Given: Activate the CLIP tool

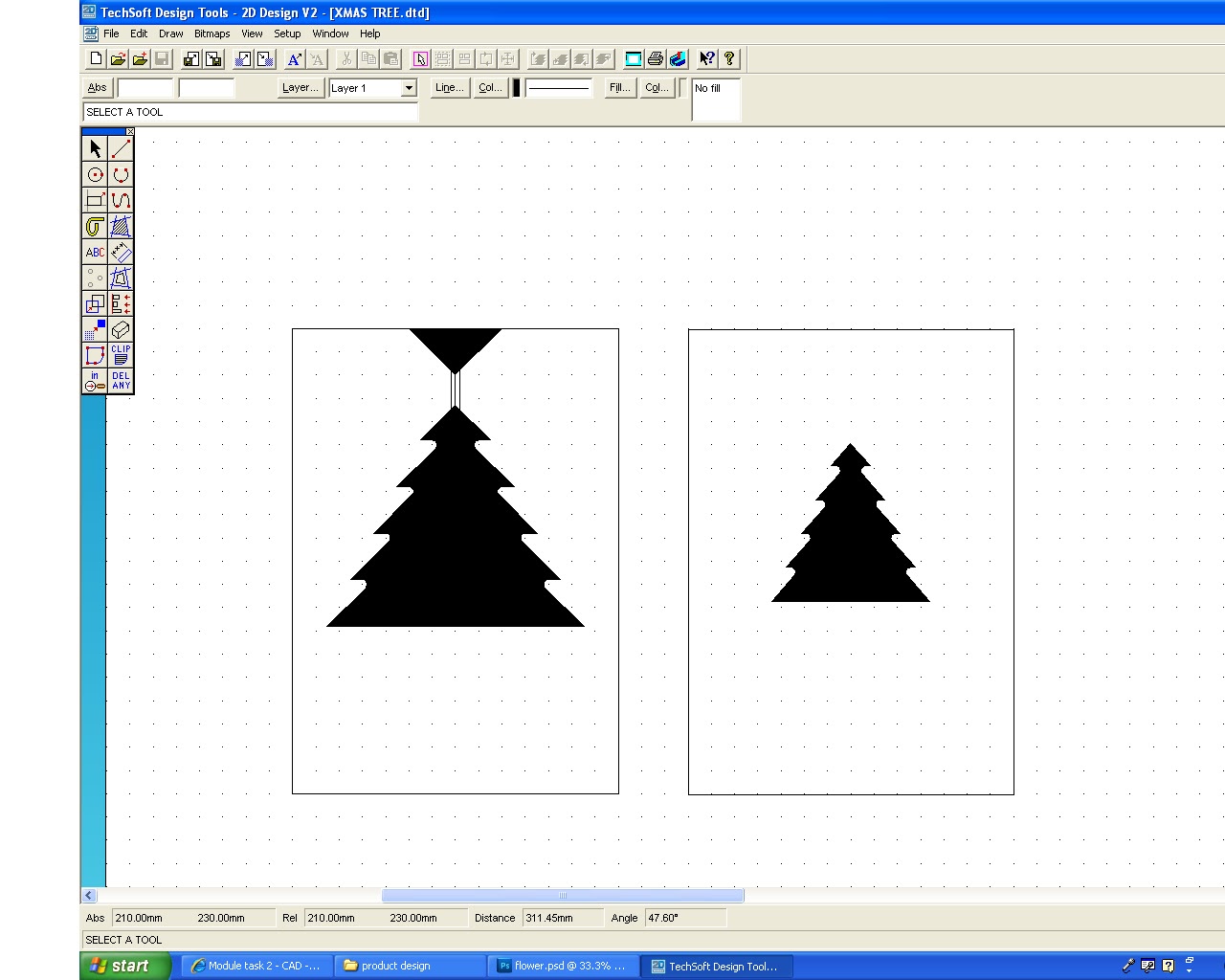Looking at the screenshot, I should click(x=121, y=355).
